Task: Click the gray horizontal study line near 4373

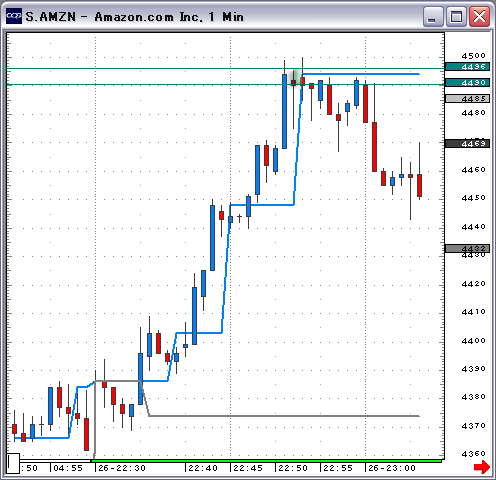Action: [283, 416]
